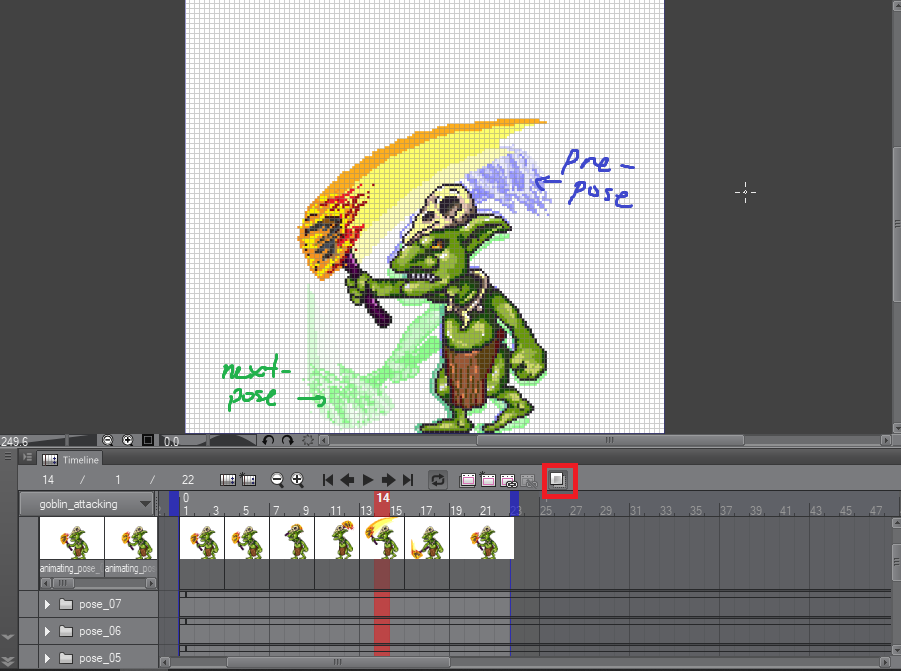Screen dimensions: 901x671
Task: Select the cel starting at frame 10
Action: tap(337, 538)
